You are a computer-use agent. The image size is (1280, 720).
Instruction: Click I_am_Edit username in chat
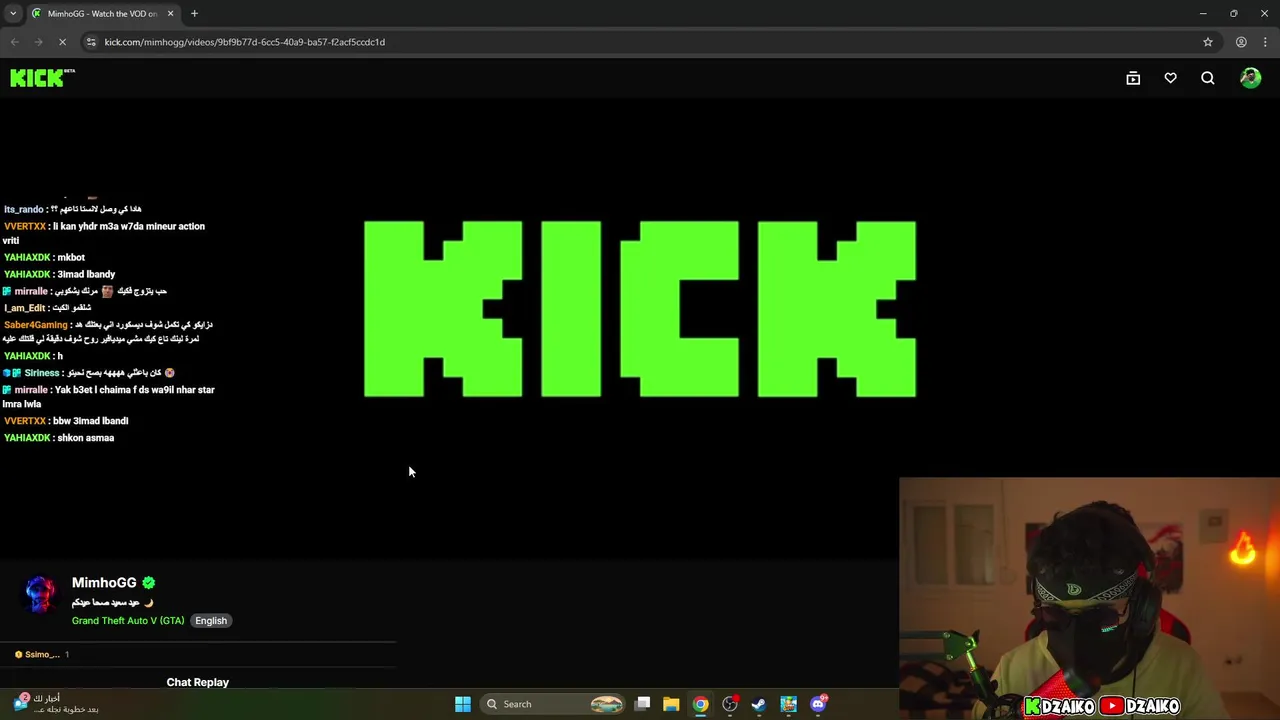point(25,308)
